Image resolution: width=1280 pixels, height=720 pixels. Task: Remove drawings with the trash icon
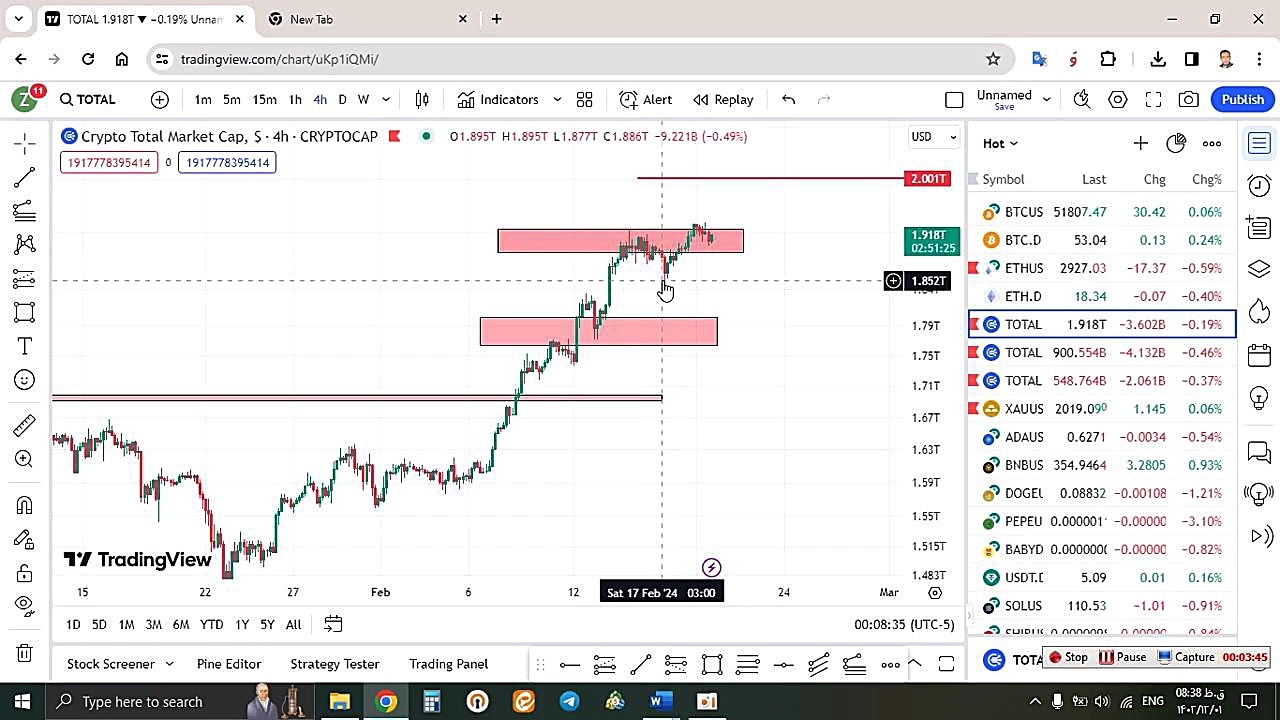tap(25, 653)
